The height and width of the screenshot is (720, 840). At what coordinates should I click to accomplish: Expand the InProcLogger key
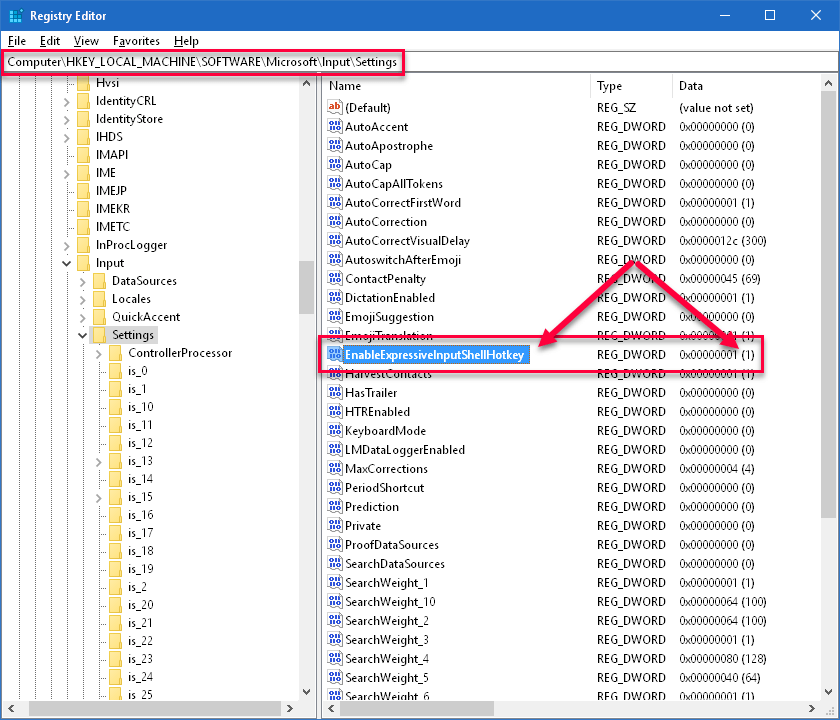[x=66, y=245]
